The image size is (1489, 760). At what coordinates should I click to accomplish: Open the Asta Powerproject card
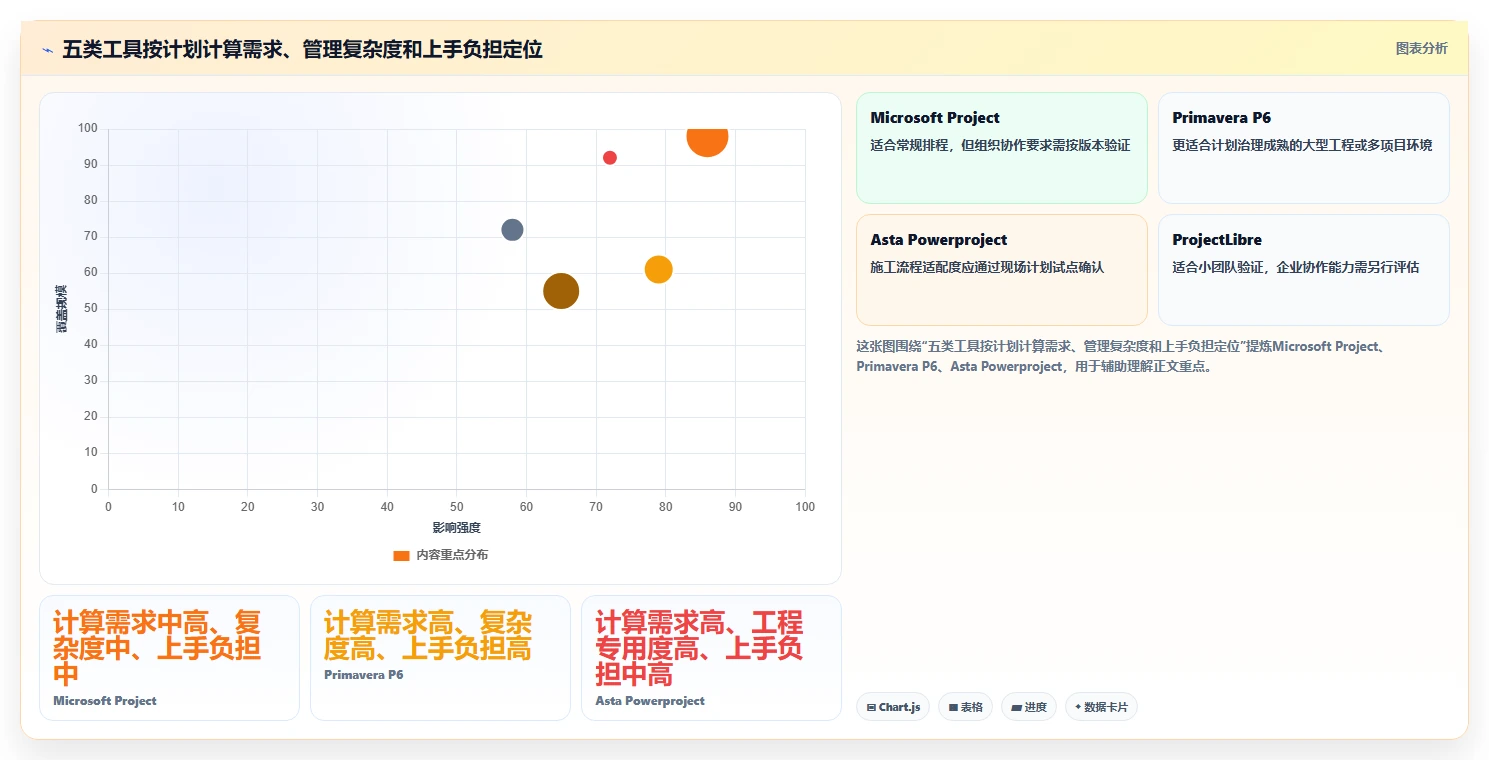[1001, 270]
